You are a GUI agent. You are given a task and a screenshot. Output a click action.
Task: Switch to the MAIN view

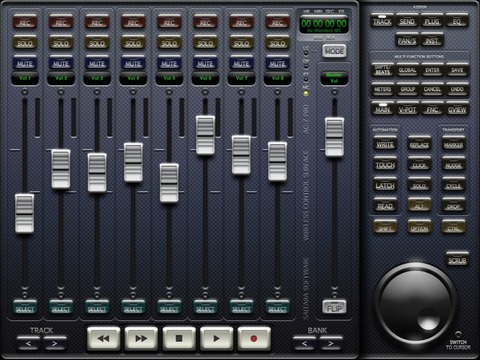[x=382, y=109]
